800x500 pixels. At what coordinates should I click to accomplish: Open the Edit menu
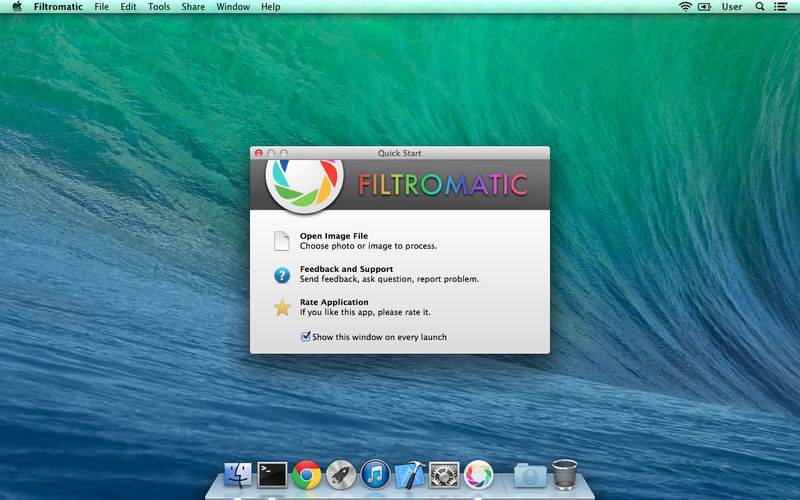click(x=128, y=7)
